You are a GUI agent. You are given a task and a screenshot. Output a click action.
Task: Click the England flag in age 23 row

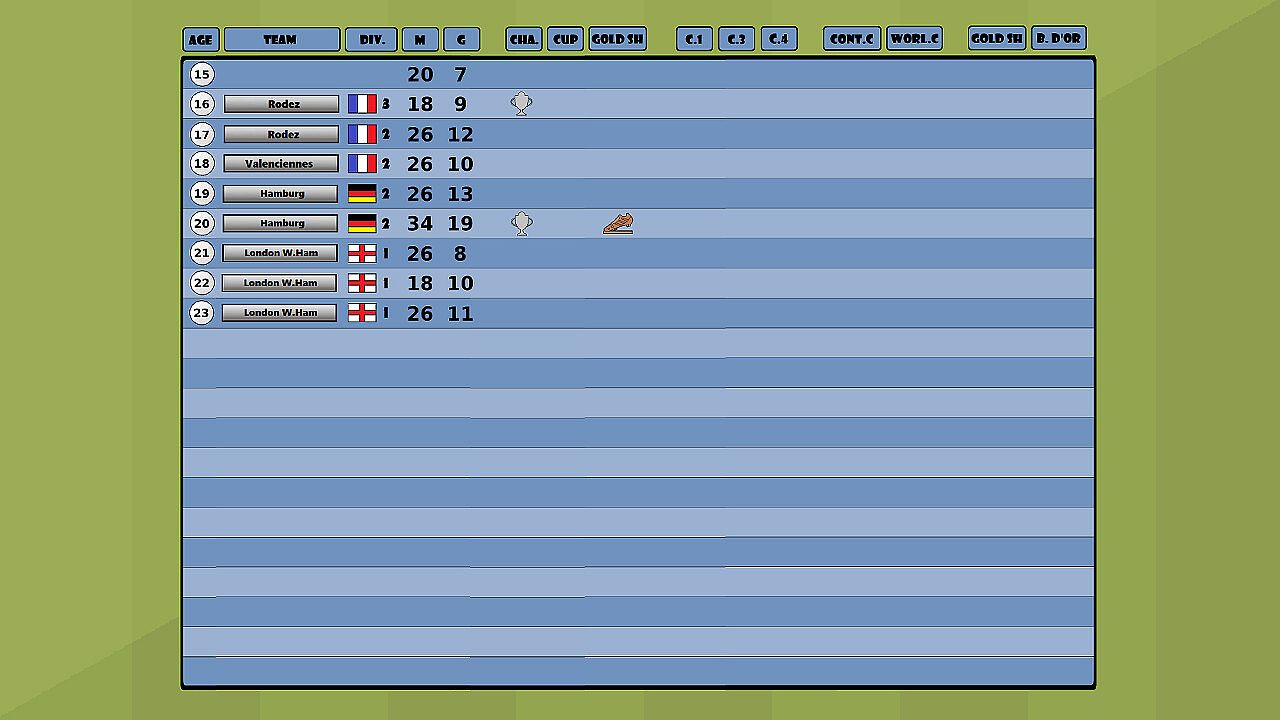[x=362, y=313]
